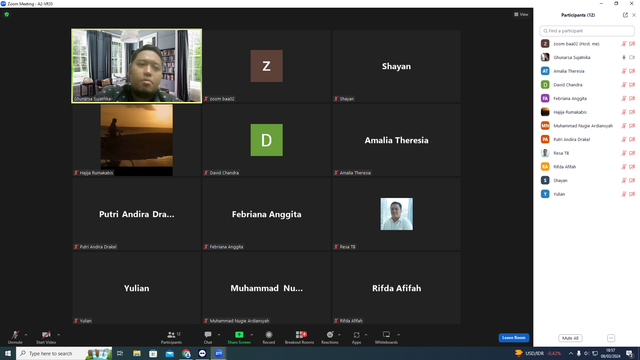
Task: Click the Resa TB profile photo tile
Action: coord(396,214)
